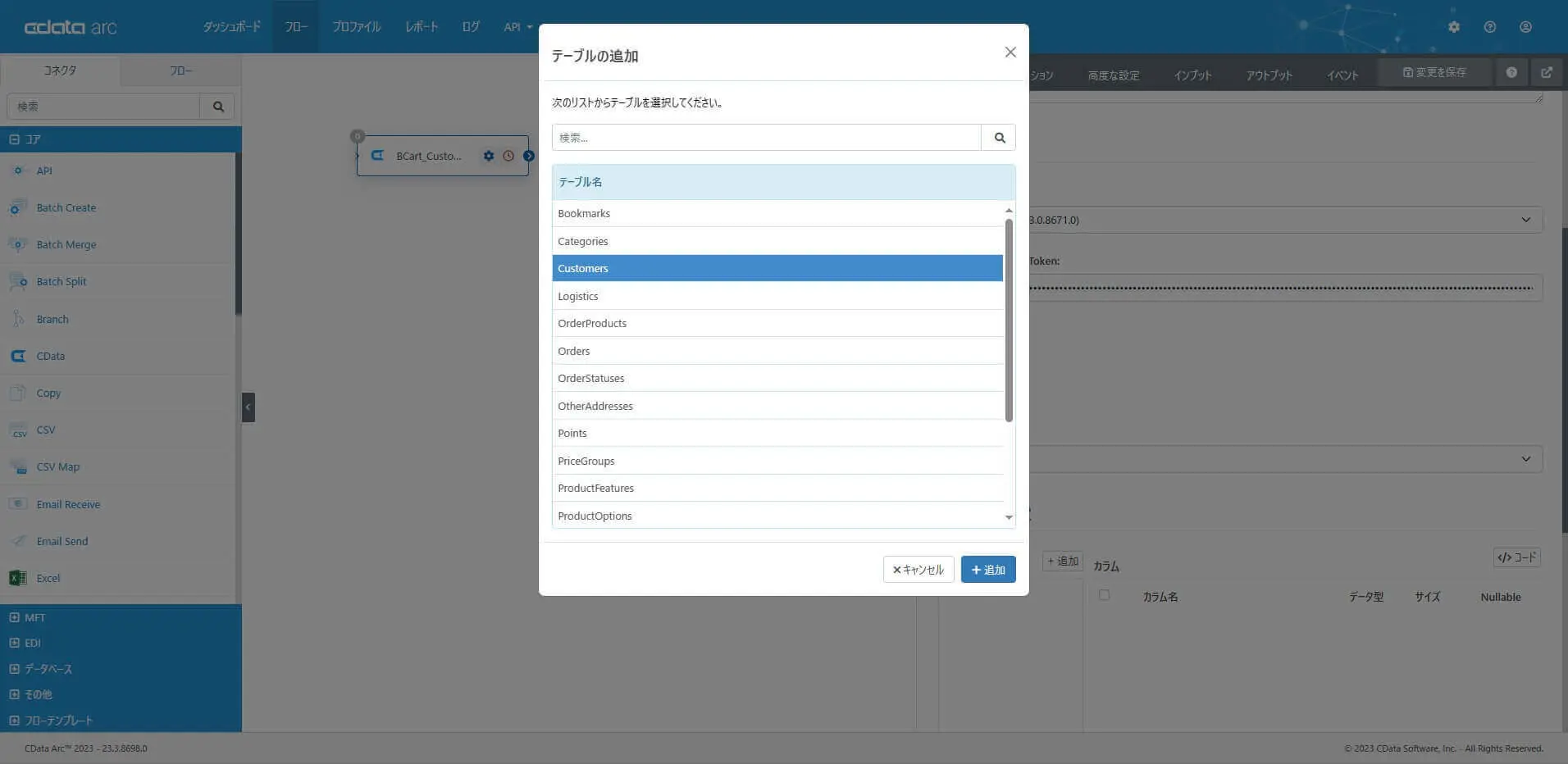Switch to the フロー sidebar tab
The width and height of the screenshot is (1568, 764).
click(181, 70)
